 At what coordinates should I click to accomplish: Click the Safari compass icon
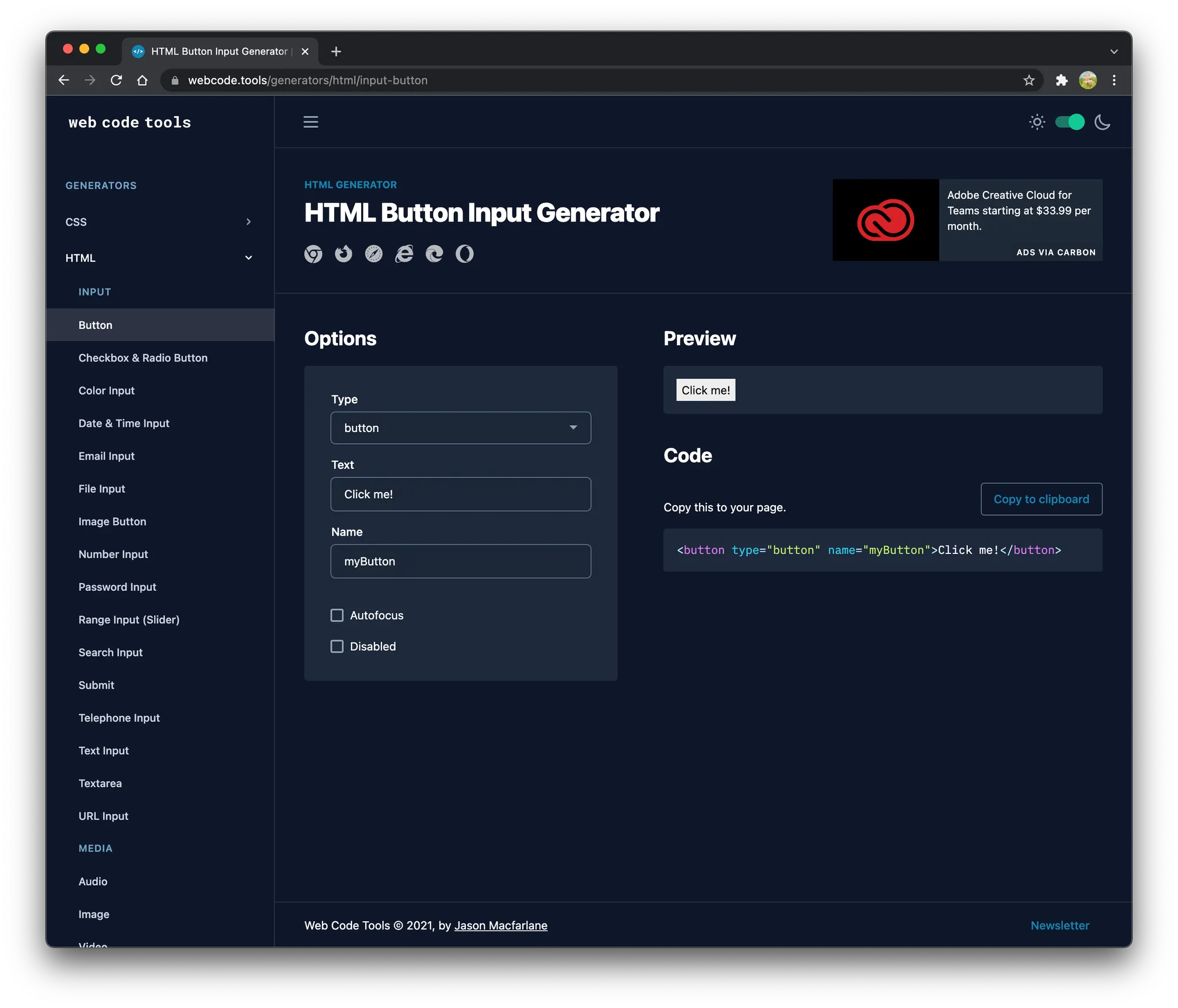pyautogui.click(x=374, y=254)
